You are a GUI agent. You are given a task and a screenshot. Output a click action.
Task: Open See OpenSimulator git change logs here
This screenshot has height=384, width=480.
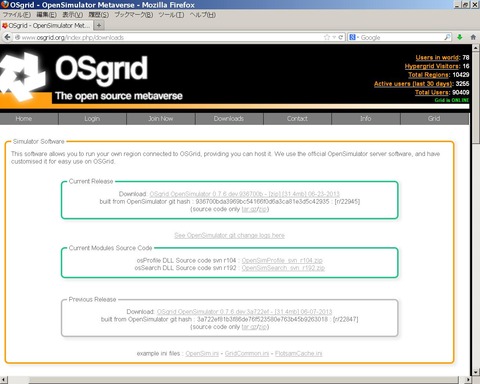point(229,236)
